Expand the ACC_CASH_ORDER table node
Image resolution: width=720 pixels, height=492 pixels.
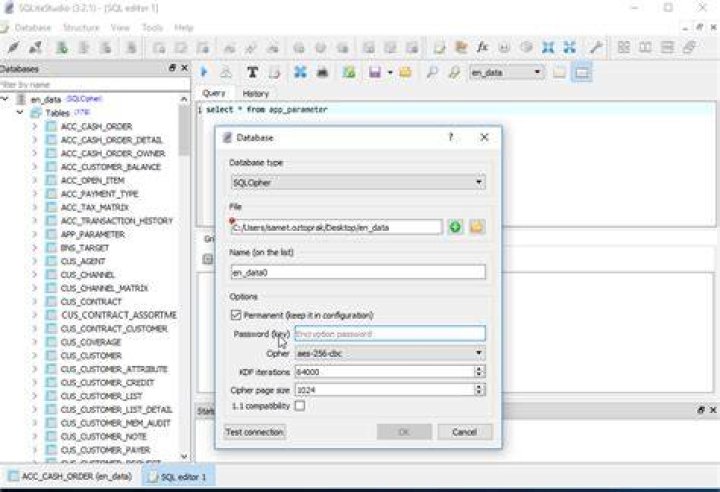click(x=35, y=126)
